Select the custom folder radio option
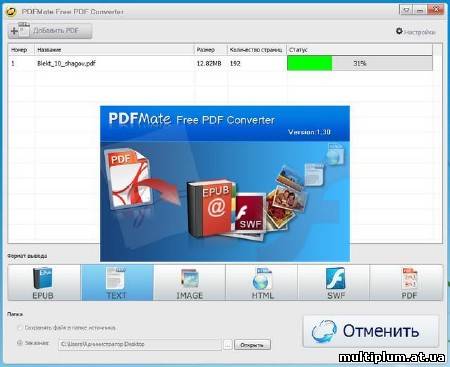This screenshot has width=450, height=367. coord(20,343)
